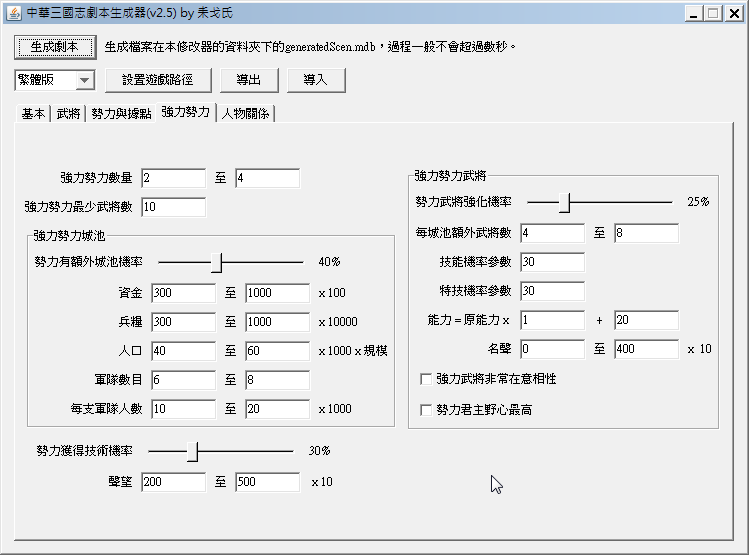
Task: Click the Java icon in title bar
Action: pyautogui.click(x=12, y=13)
